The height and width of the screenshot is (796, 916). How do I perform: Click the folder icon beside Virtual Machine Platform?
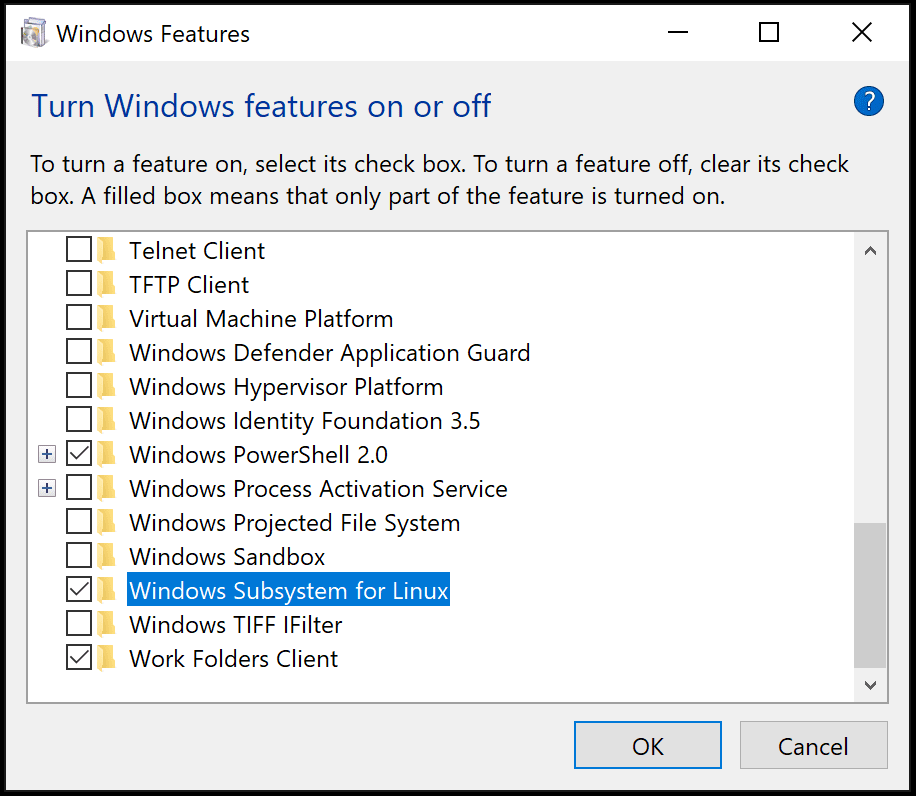pyautogui.click(x=105, y=318)
